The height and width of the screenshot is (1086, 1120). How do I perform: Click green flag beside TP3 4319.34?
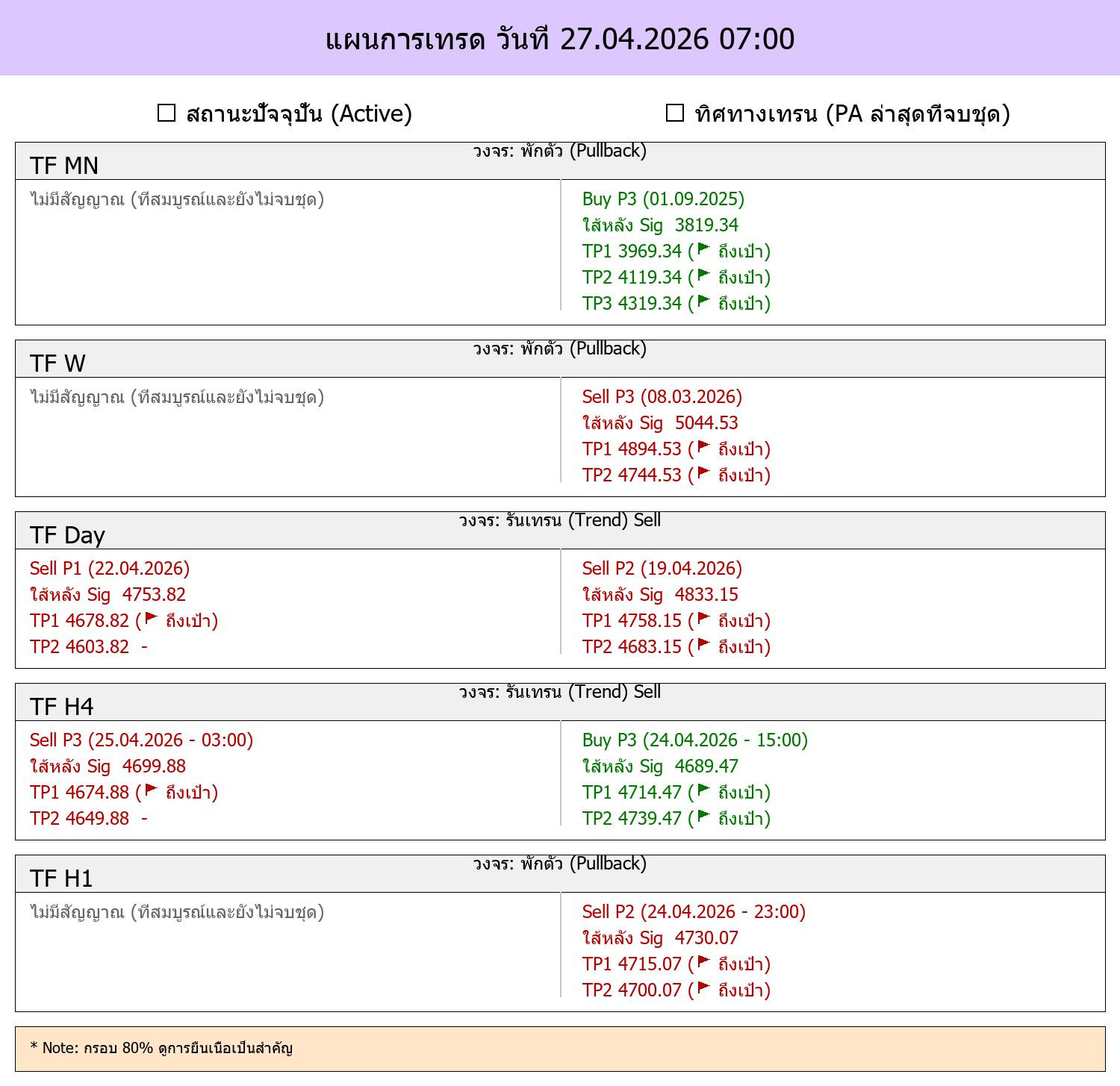pos(703,302)
